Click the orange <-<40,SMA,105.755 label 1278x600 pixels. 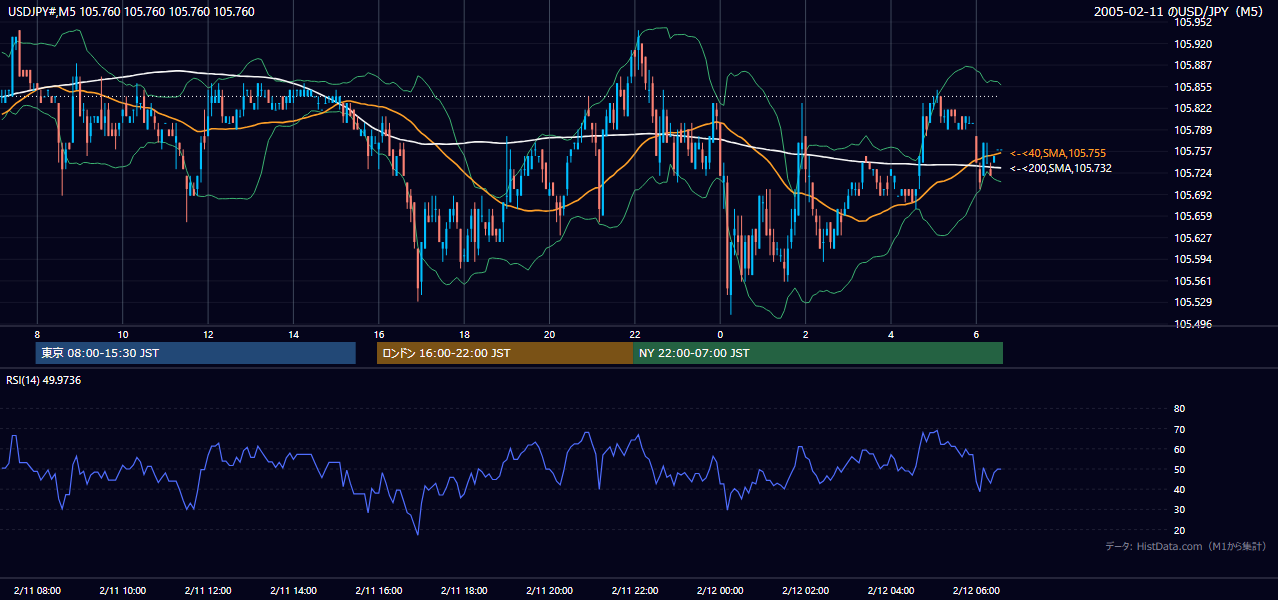click(1058, 153)
